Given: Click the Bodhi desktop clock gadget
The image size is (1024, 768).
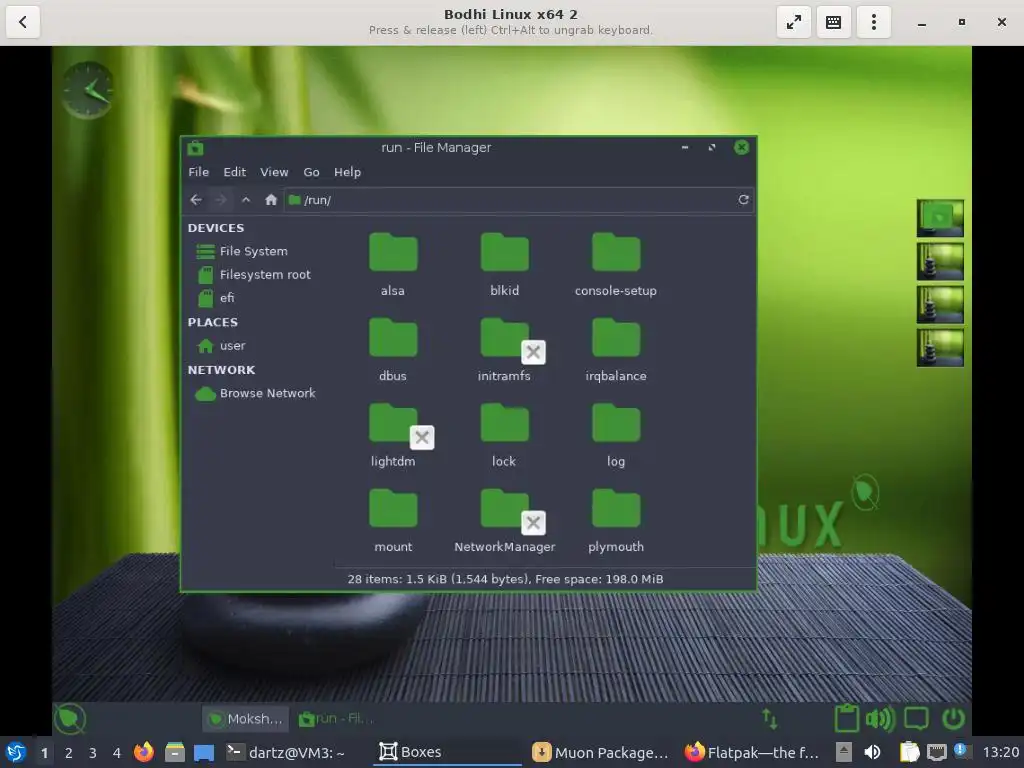Looking at the screenshot, I should 88,90.
